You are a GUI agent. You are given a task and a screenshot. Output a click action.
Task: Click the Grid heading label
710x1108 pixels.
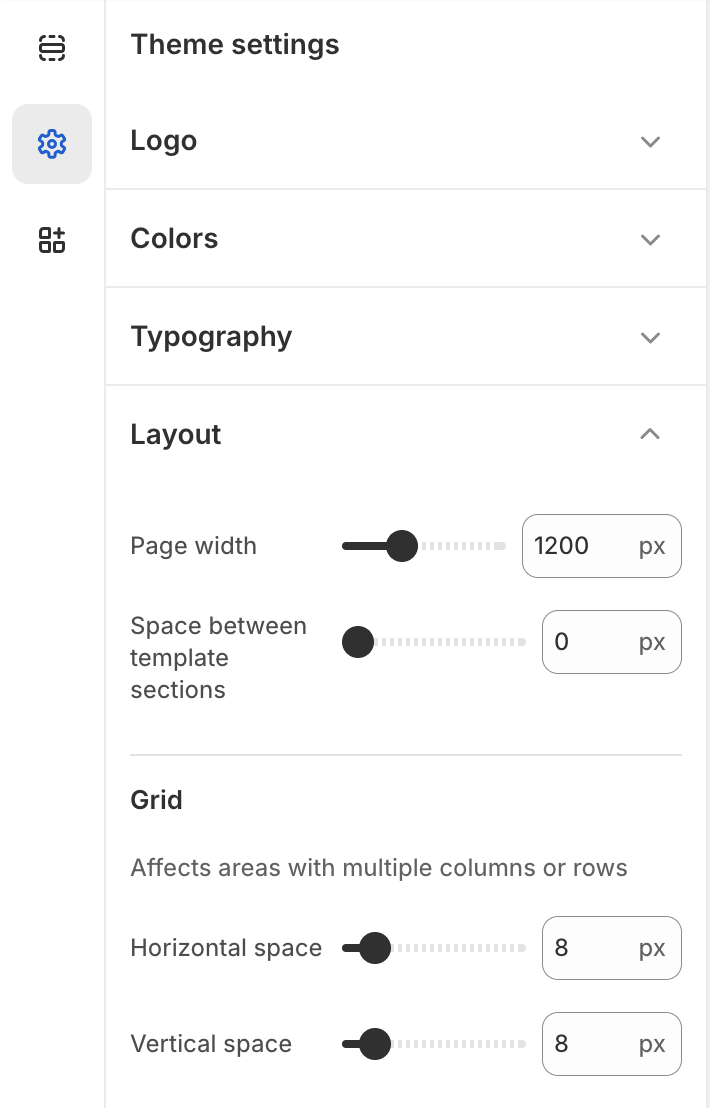(x=156, y=800)
